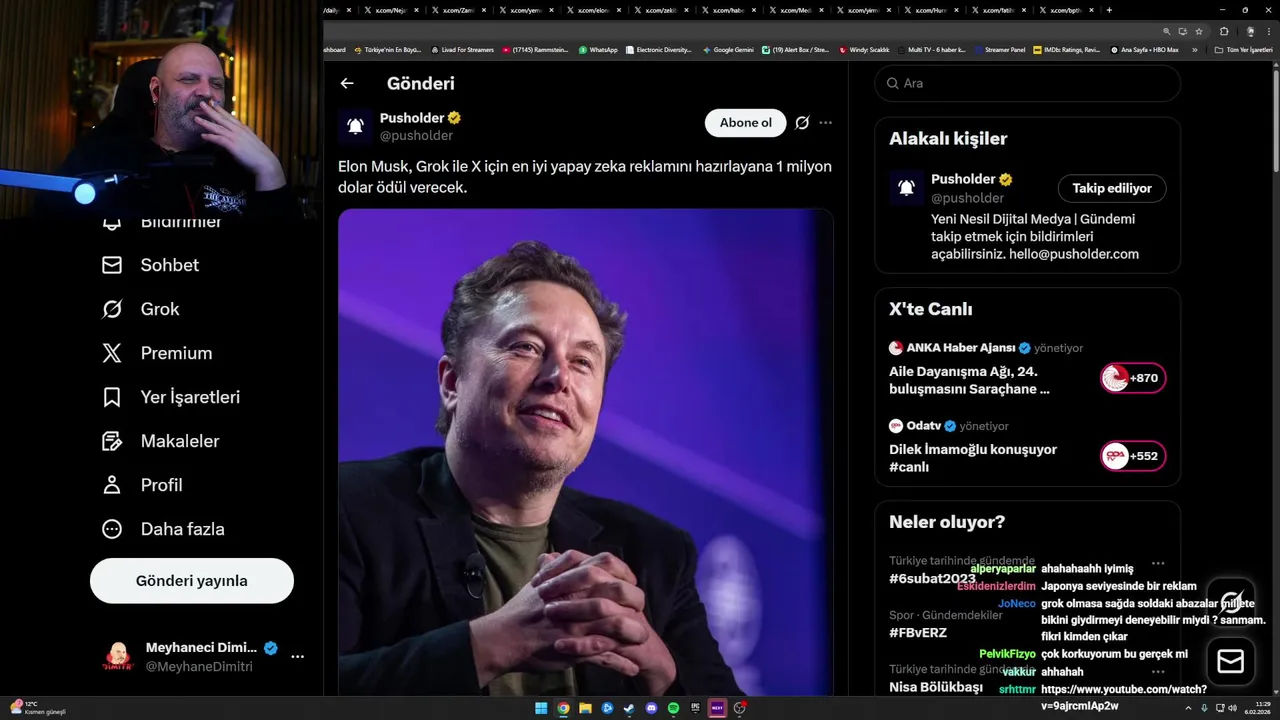Open Grok from the left sidebar

coord(141,309)
